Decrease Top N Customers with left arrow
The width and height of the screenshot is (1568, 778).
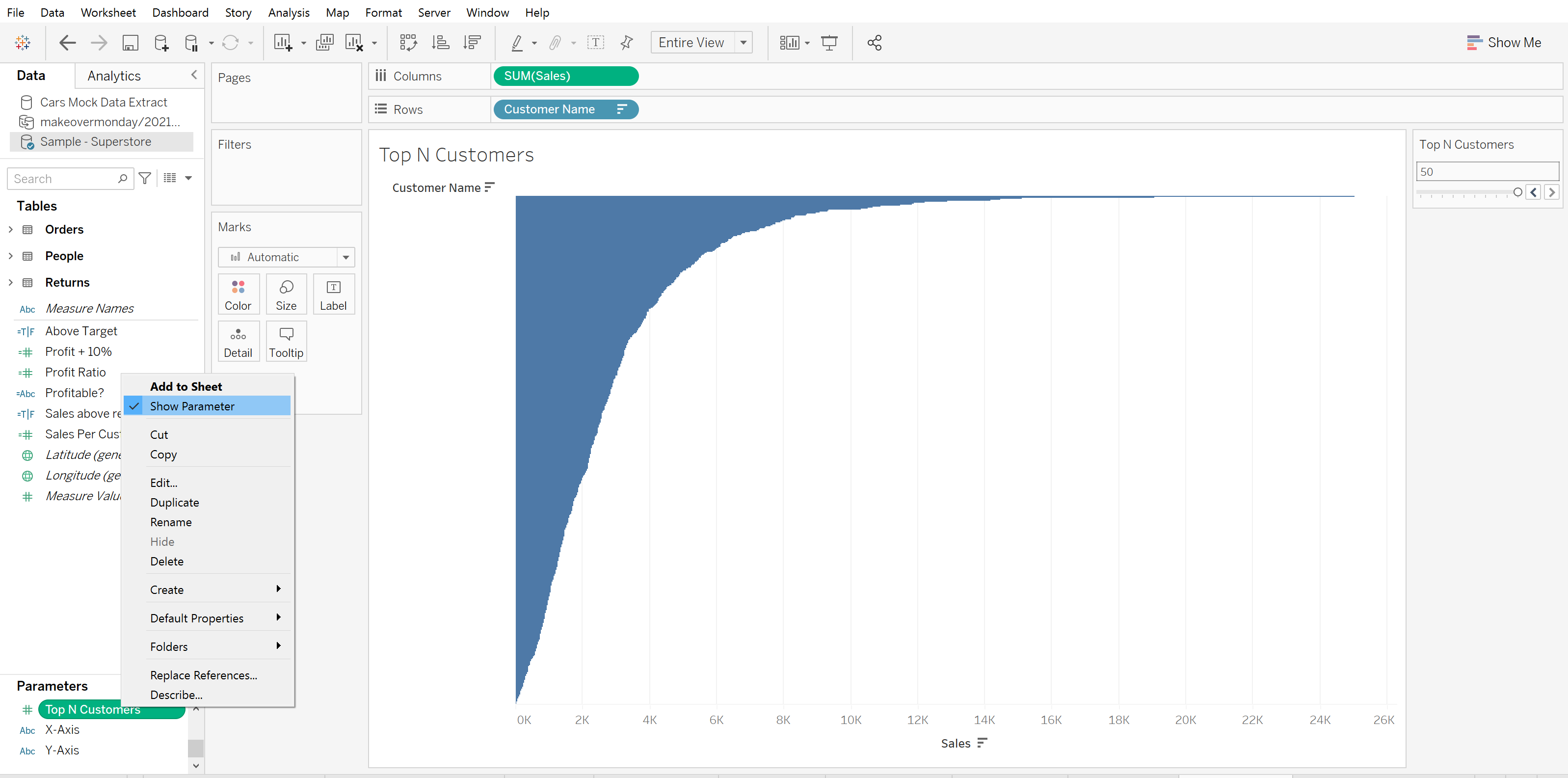point(1534,192)
